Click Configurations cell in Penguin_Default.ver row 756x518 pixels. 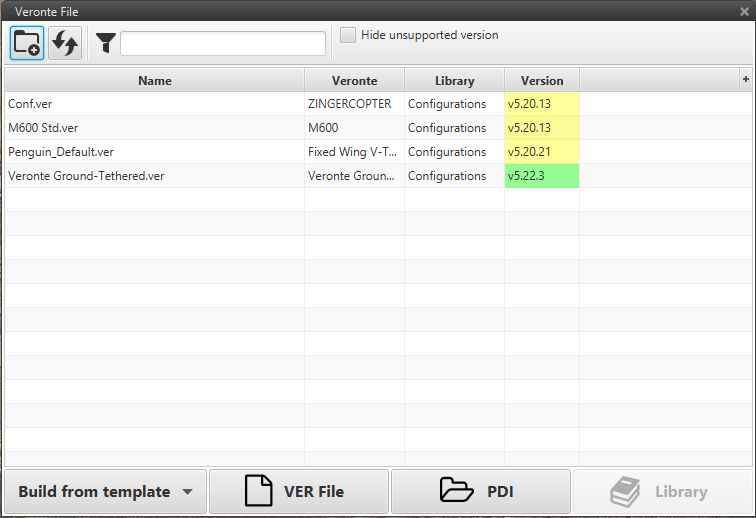[455, 152]
